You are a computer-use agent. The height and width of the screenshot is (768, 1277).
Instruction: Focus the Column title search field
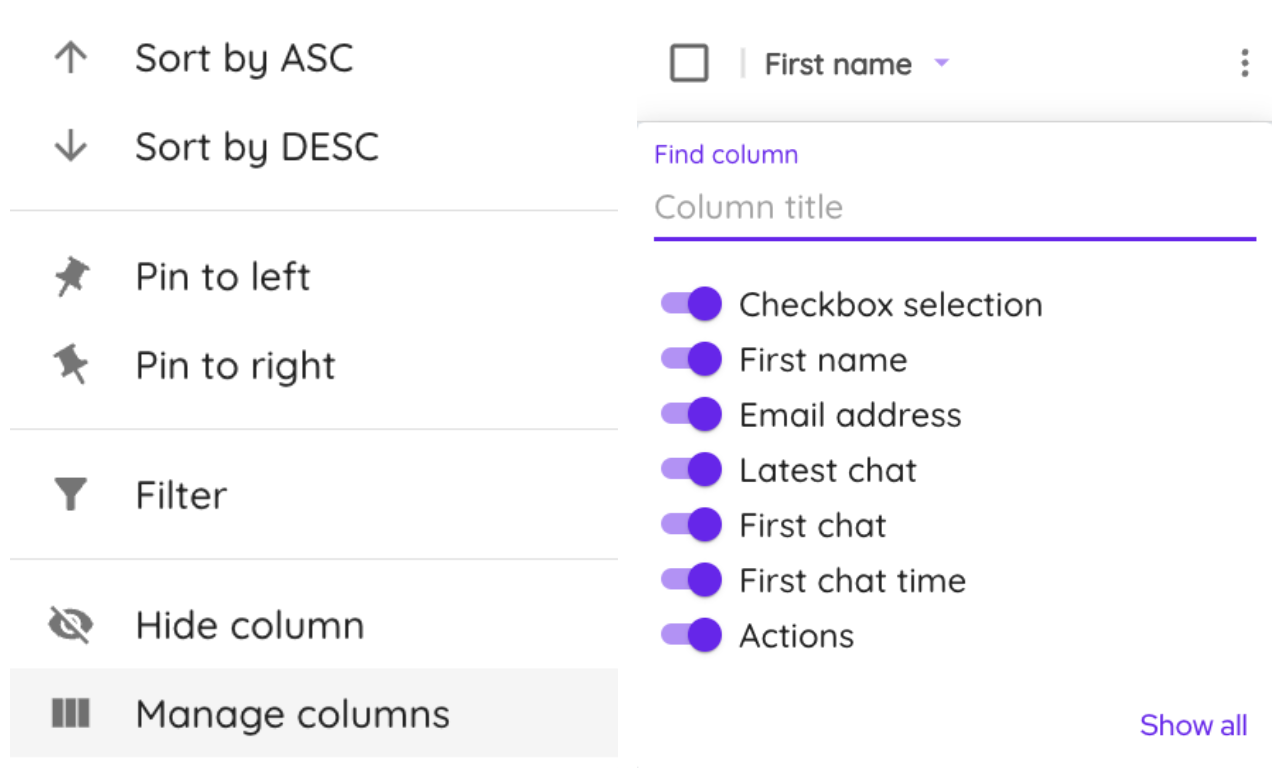point(954,207)
